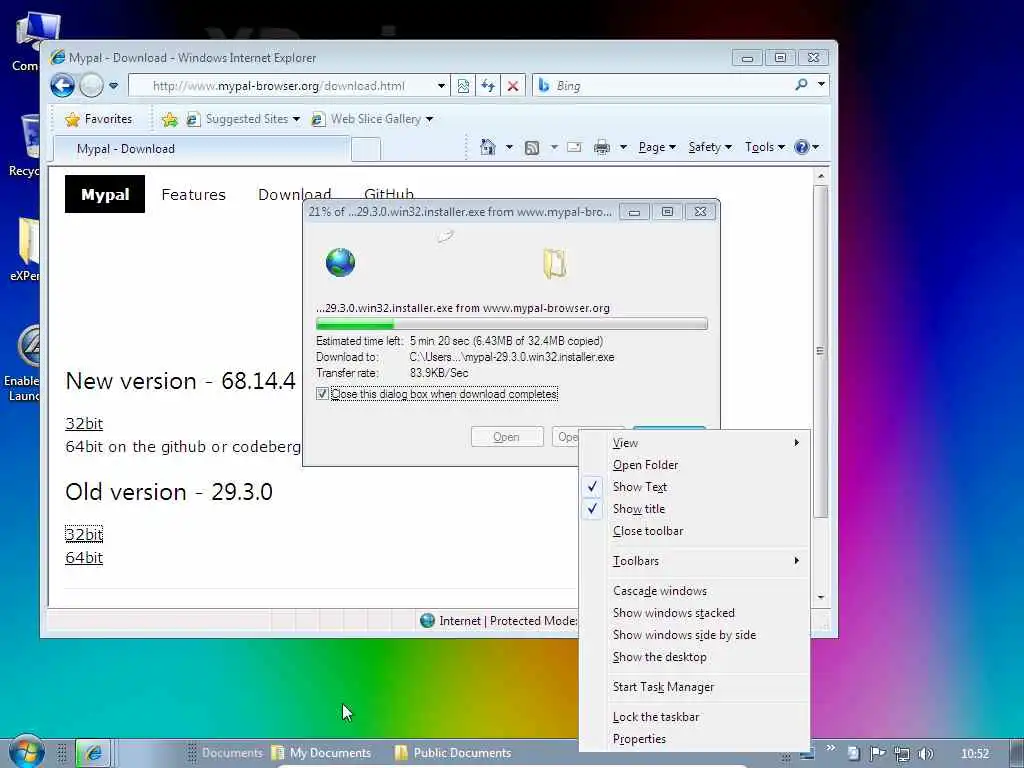The height and width of the screenshot is (768, 1024).
Task: Refresh the page with the refresh icon
Action: 488,86
